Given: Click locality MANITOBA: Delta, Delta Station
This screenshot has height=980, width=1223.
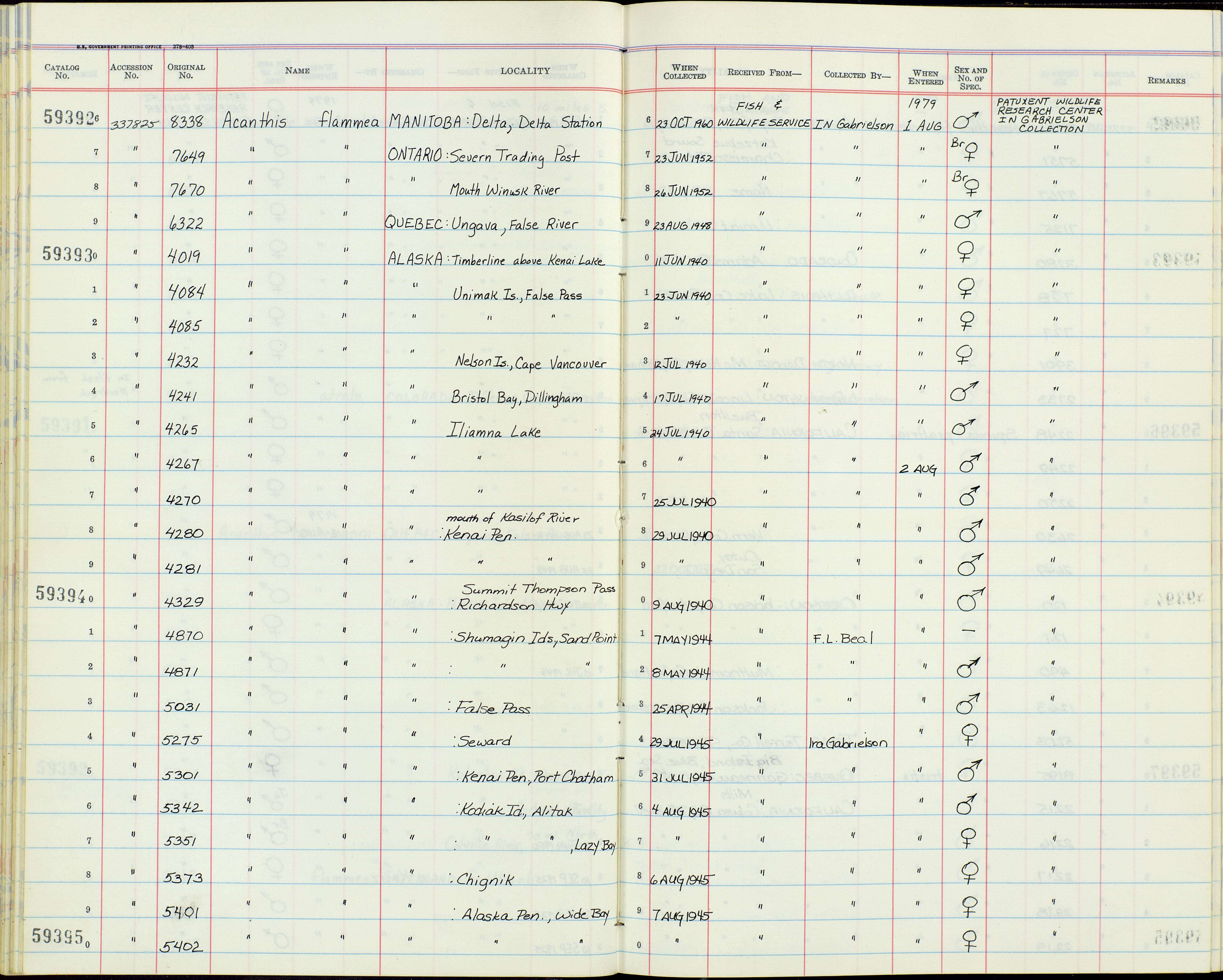Looking at the screenshot, I should [495, 121].
